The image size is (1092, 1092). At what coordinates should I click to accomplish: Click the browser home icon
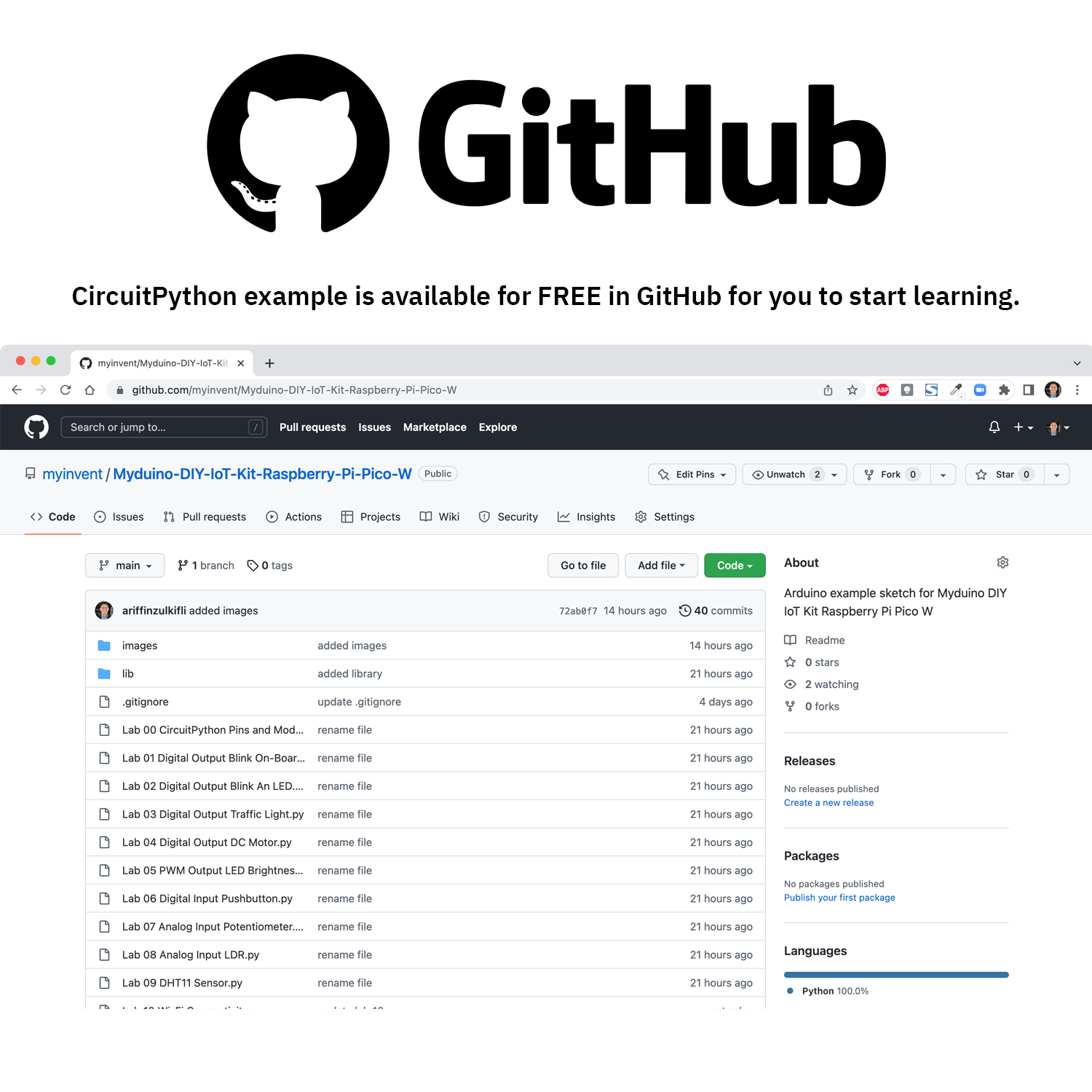(90, 390)
